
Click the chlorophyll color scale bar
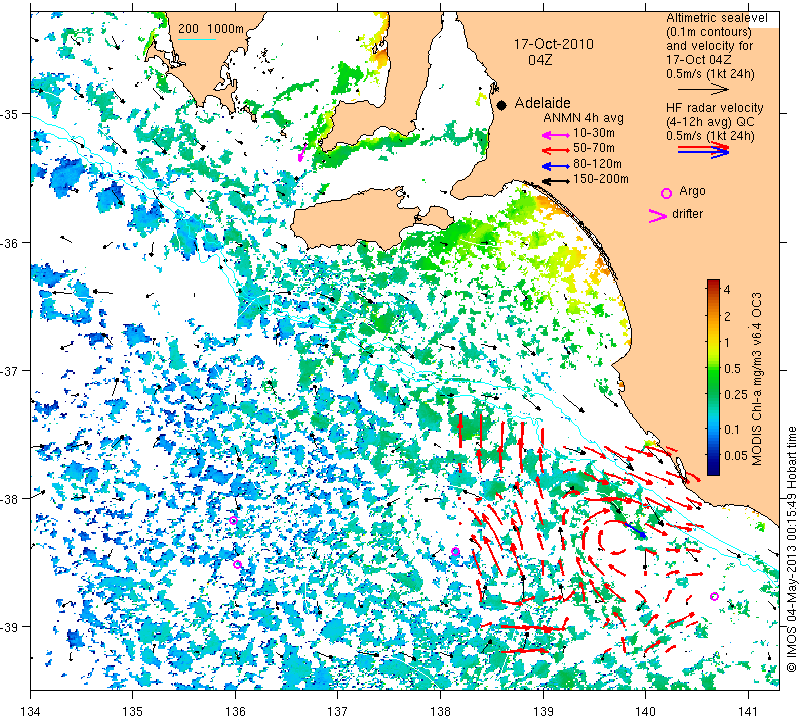pyautogui.click(x=713, y=377)
